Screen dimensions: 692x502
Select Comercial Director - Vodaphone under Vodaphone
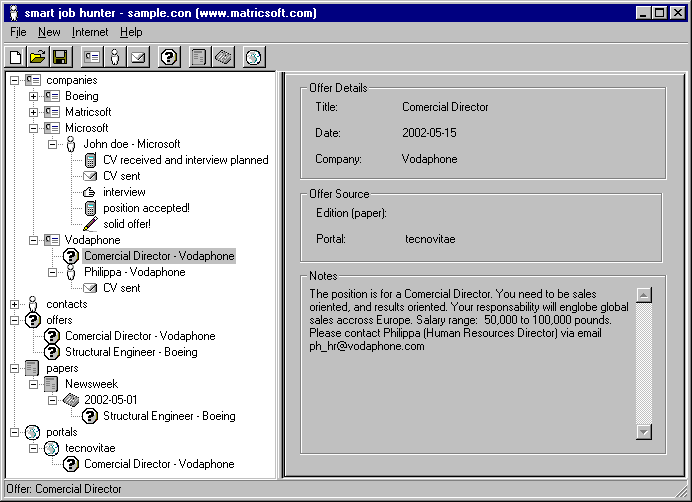159,256
